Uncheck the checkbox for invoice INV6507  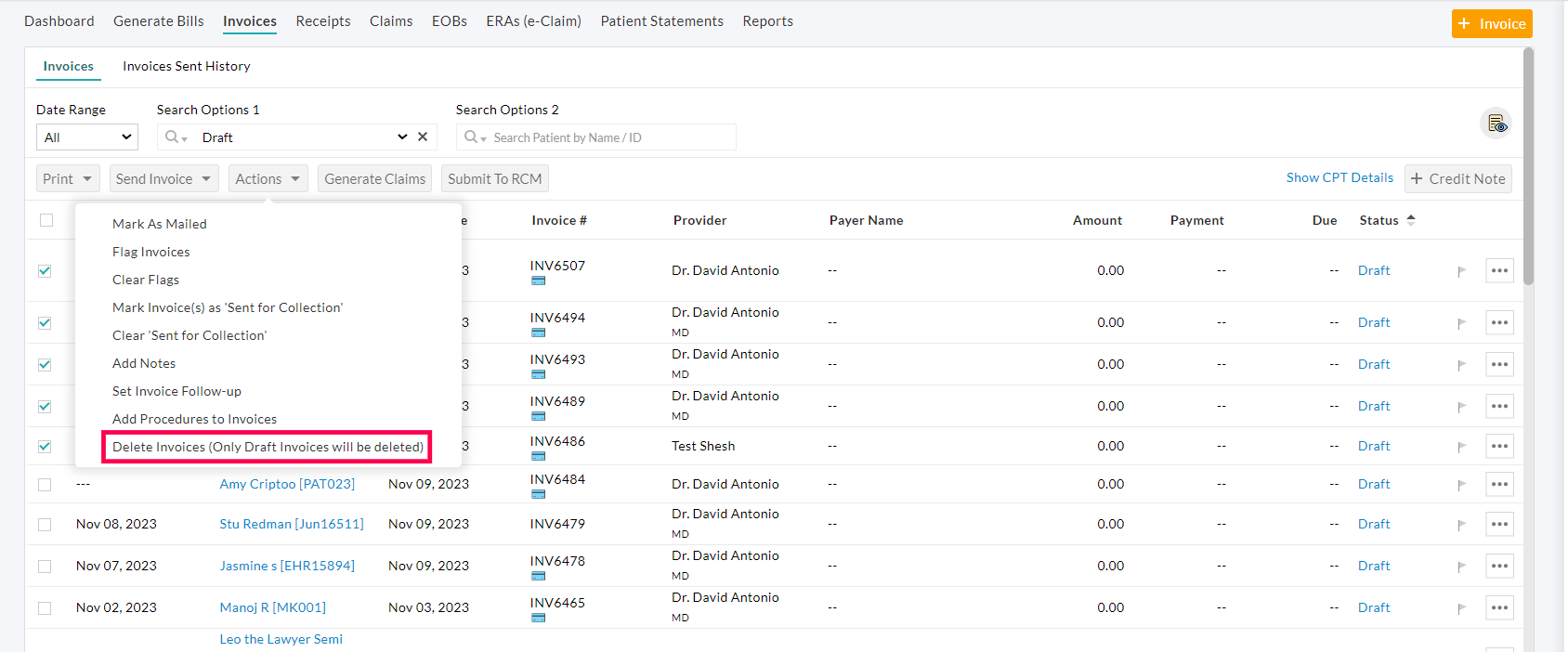pos(45,271)
